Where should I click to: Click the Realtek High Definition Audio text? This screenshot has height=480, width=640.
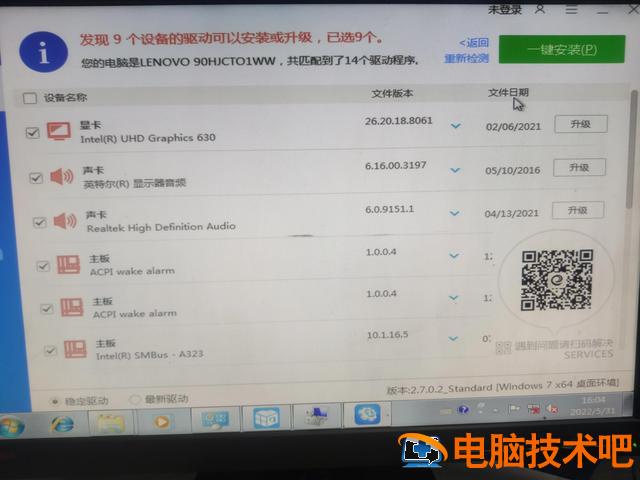click(x=161, y=227)
